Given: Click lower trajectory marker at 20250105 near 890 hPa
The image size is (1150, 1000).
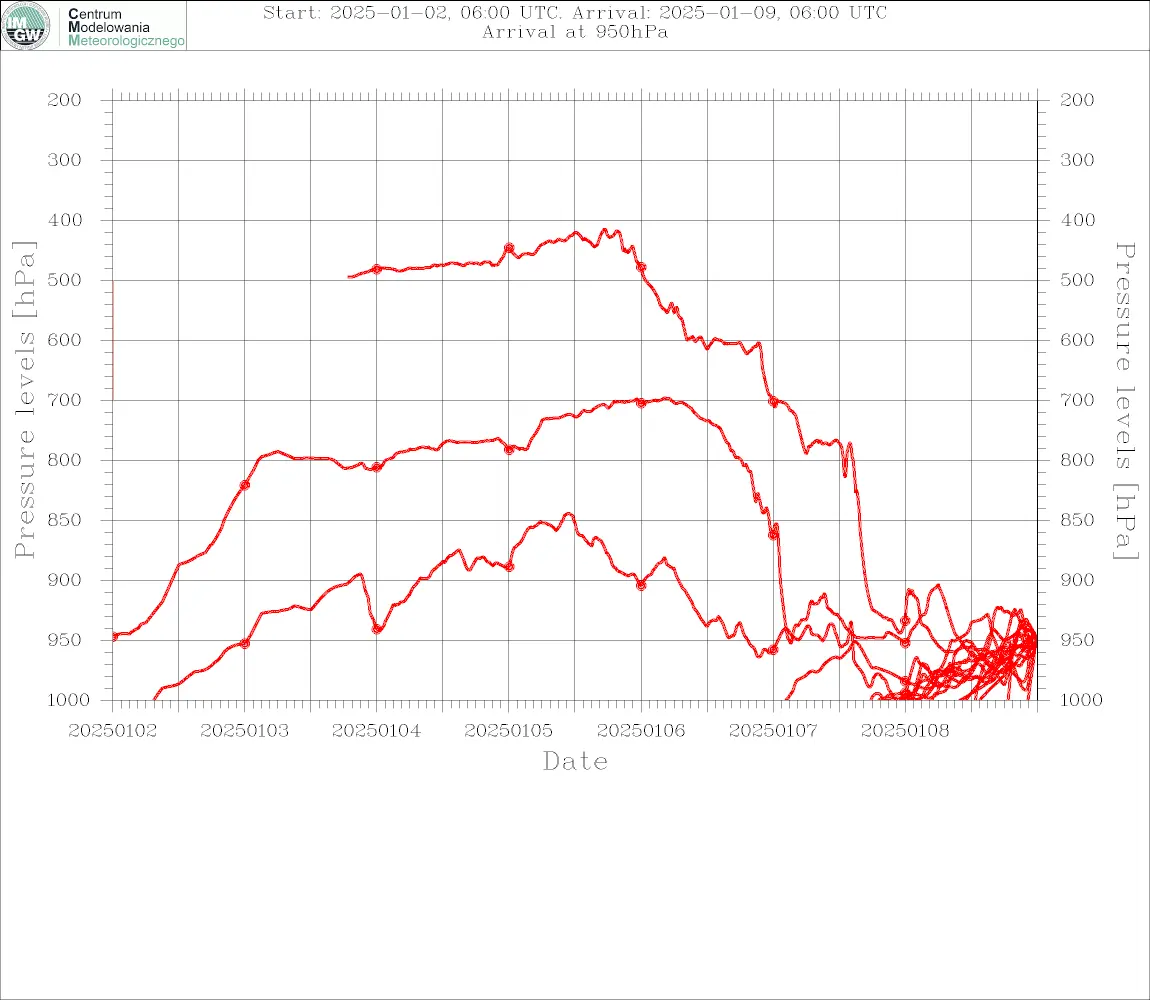Looking at the screenshot, I should (509, 566).
